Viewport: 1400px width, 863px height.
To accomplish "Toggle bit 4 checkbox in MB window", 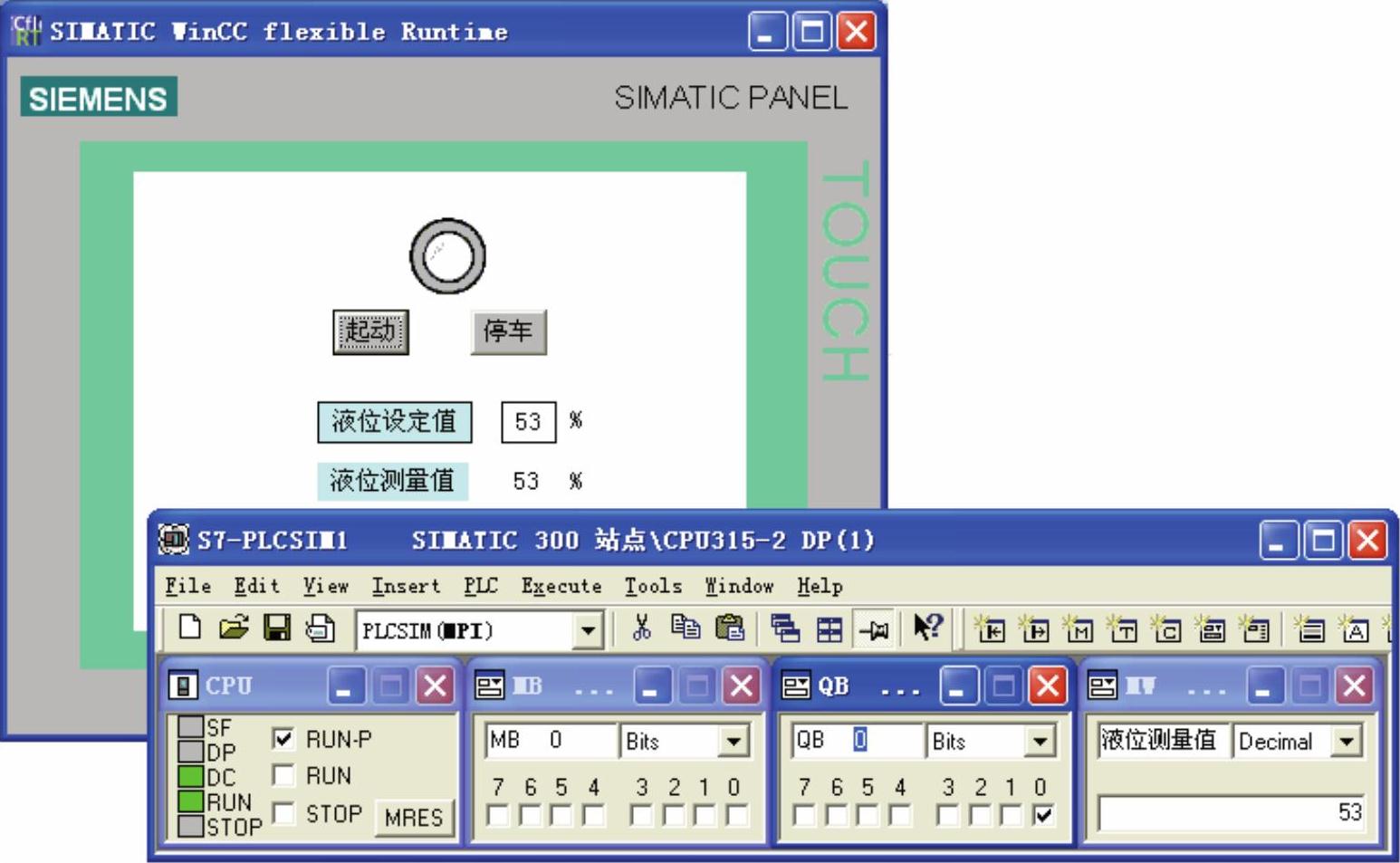I will [x=593, y=816].
